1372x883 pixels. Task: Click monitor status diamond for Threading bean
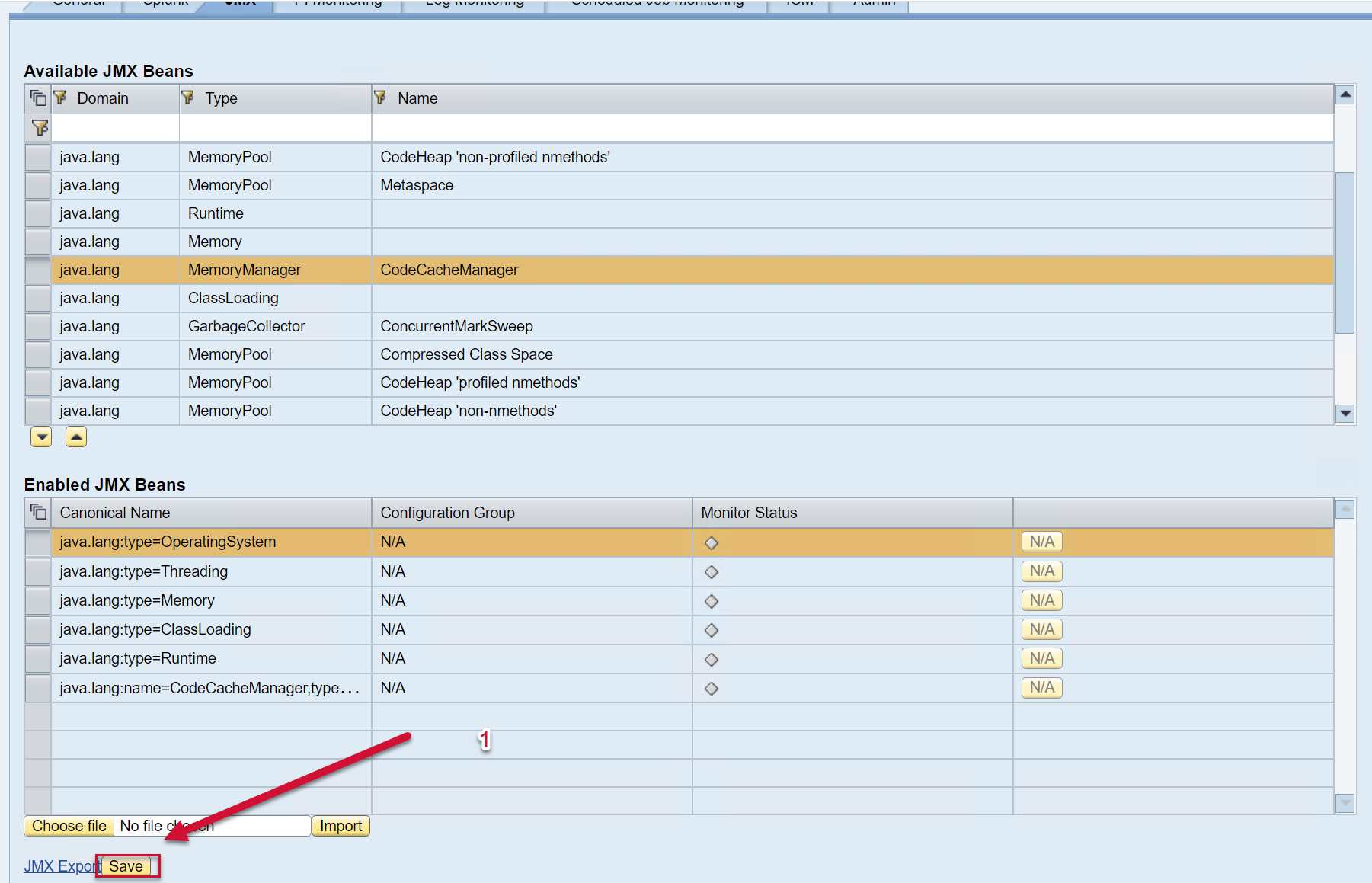coord(712,572)
